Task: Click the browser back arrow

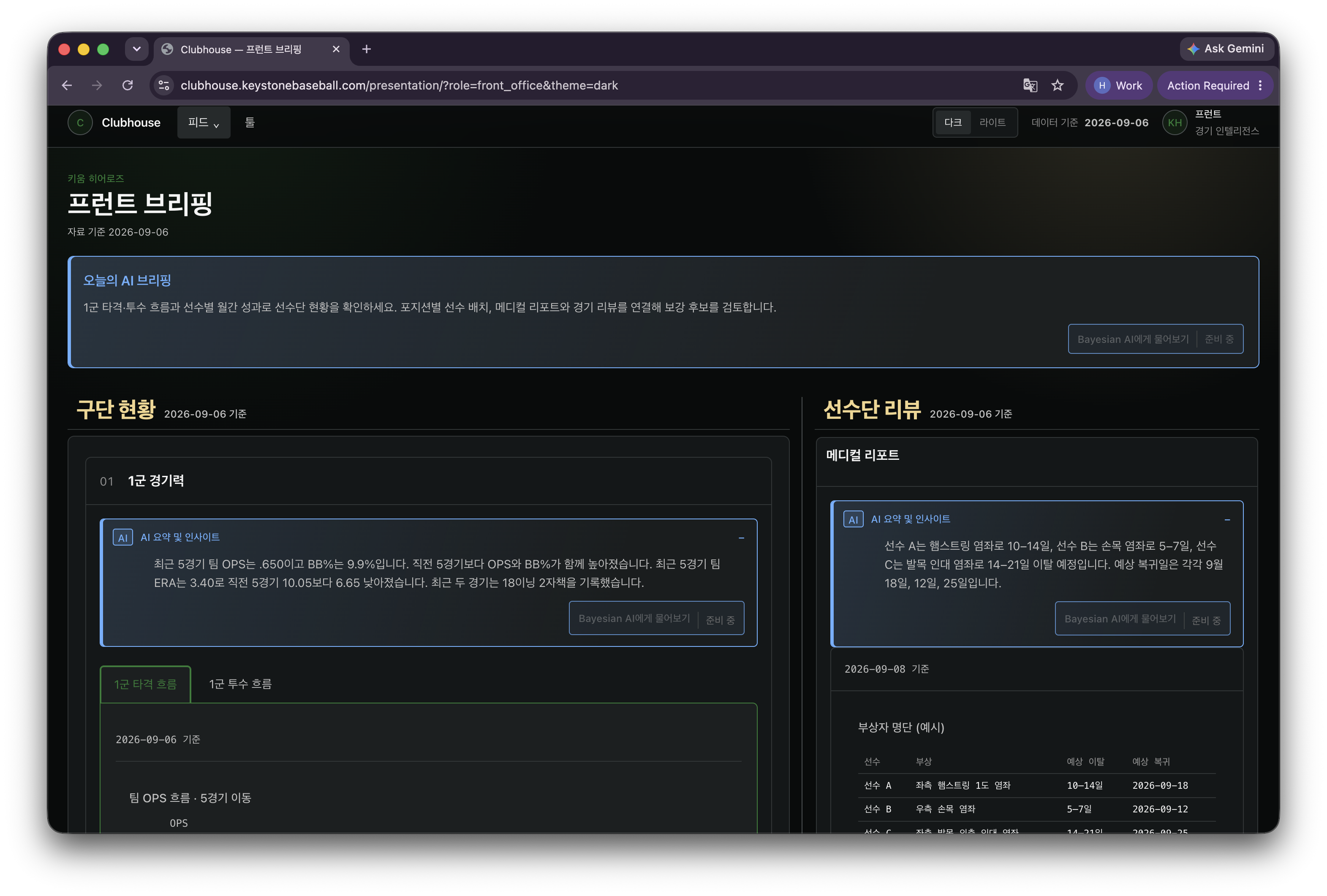Action: 67,86
